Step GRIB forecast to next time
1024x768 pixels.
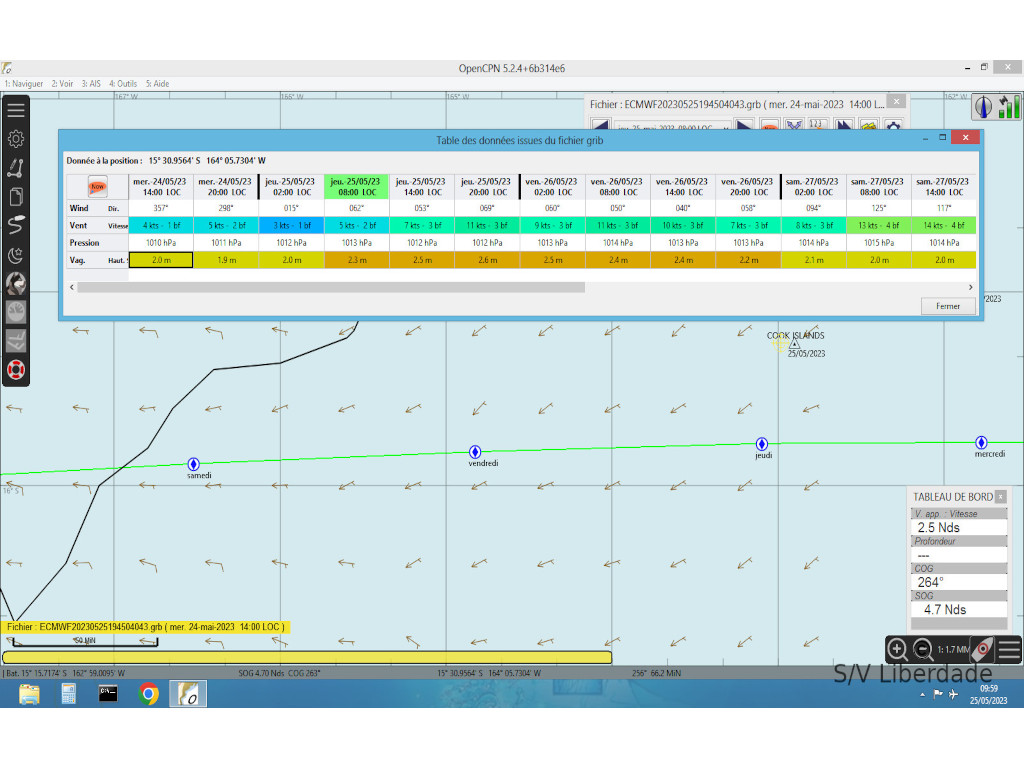[744, 127]
